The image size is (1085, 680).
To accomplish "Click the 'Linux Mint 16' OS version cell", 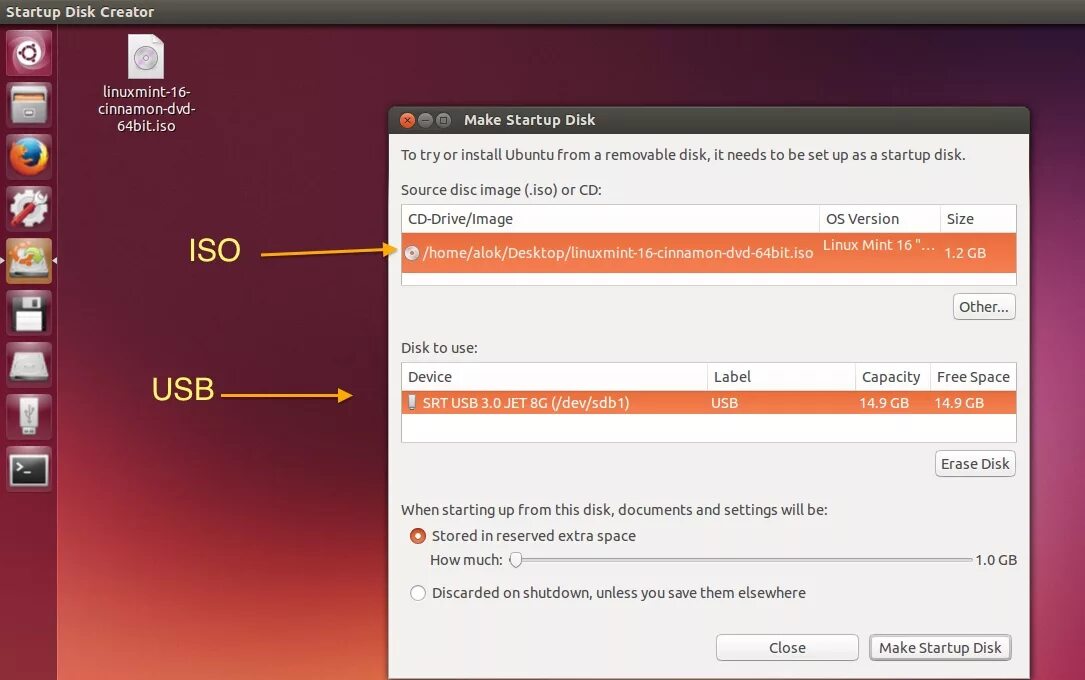I will 879,246.
